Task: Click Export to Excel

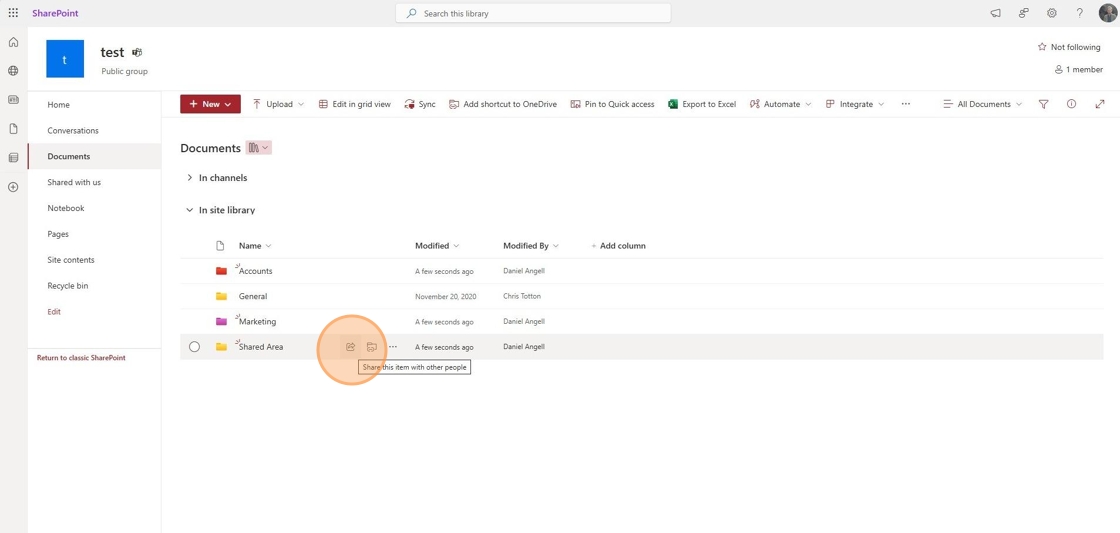Action: (x=702, y=104)
